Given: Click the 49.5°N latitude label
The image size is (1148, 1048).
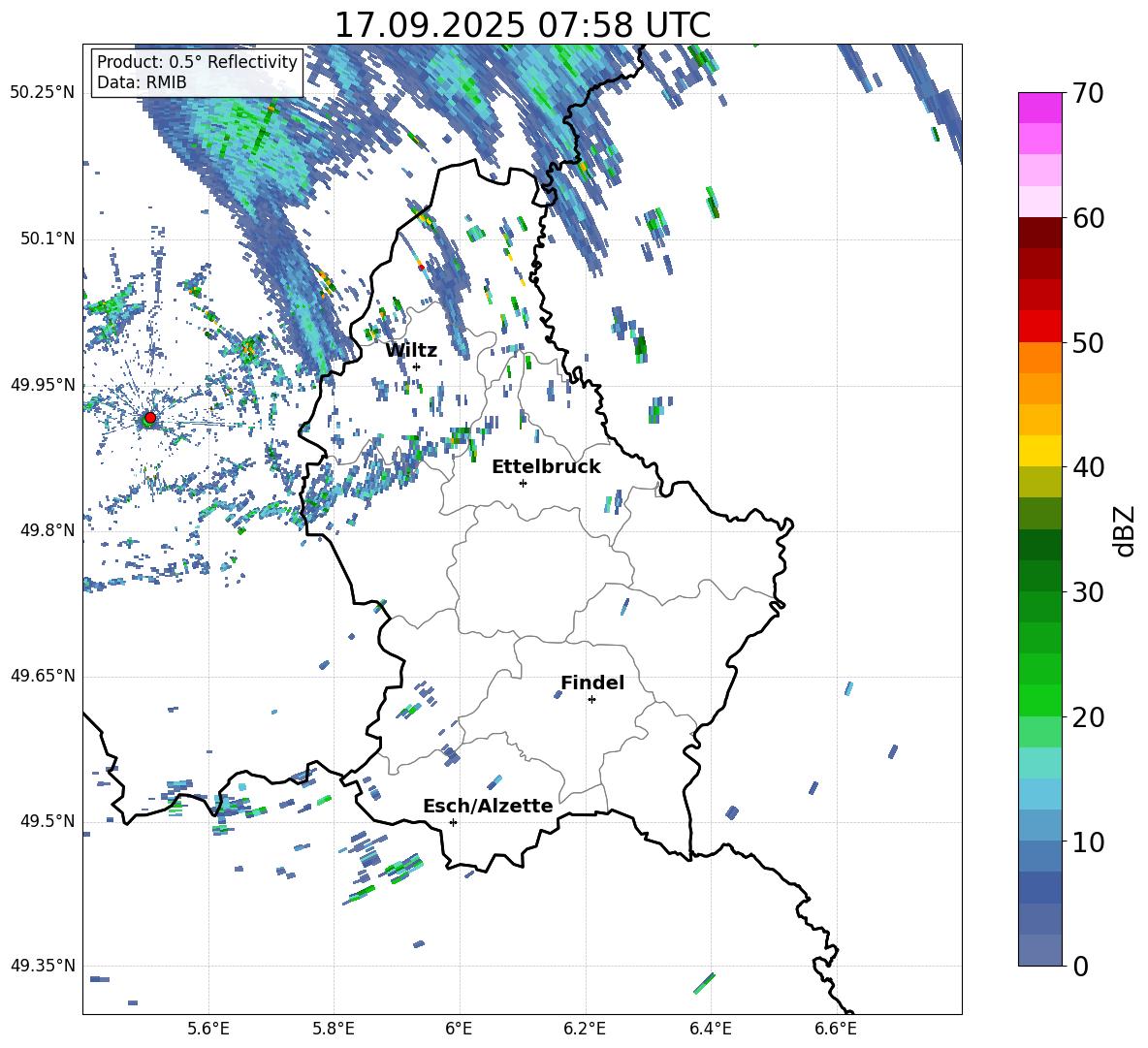Looking at the screenshot, I should pos(47,821).
